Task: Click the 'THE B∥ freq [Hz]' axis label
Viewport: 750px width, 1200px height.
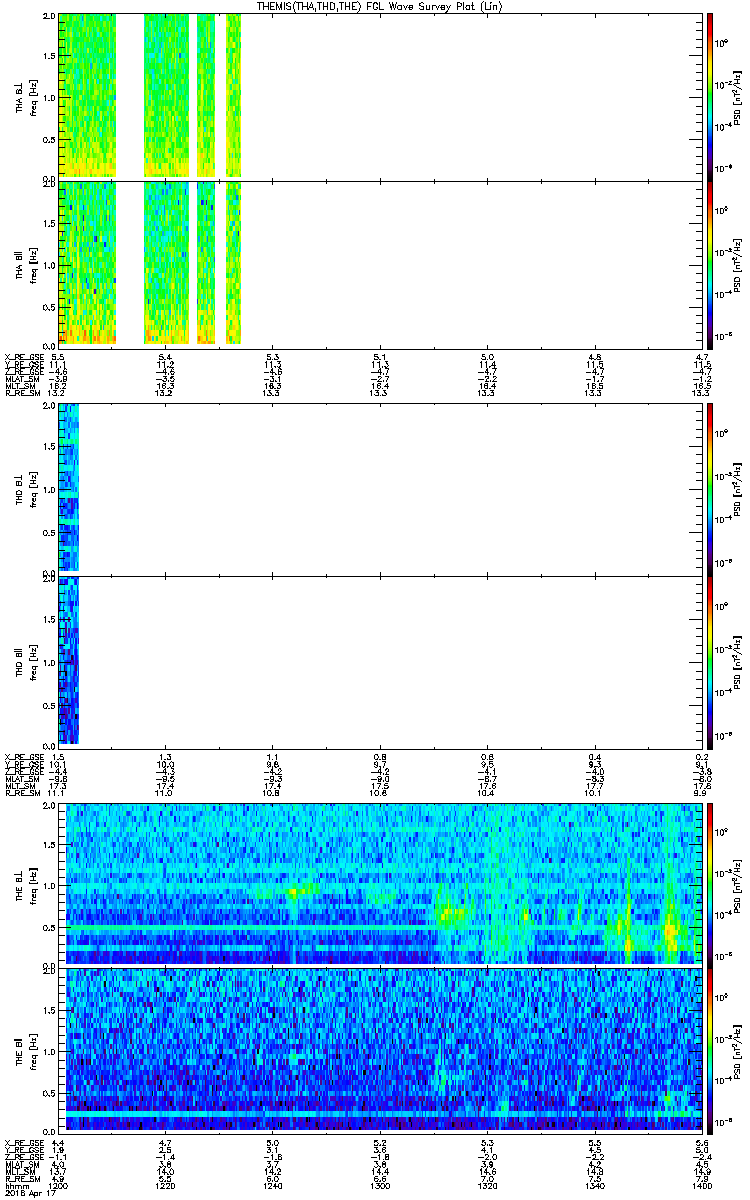Action: coord(26,1050)
